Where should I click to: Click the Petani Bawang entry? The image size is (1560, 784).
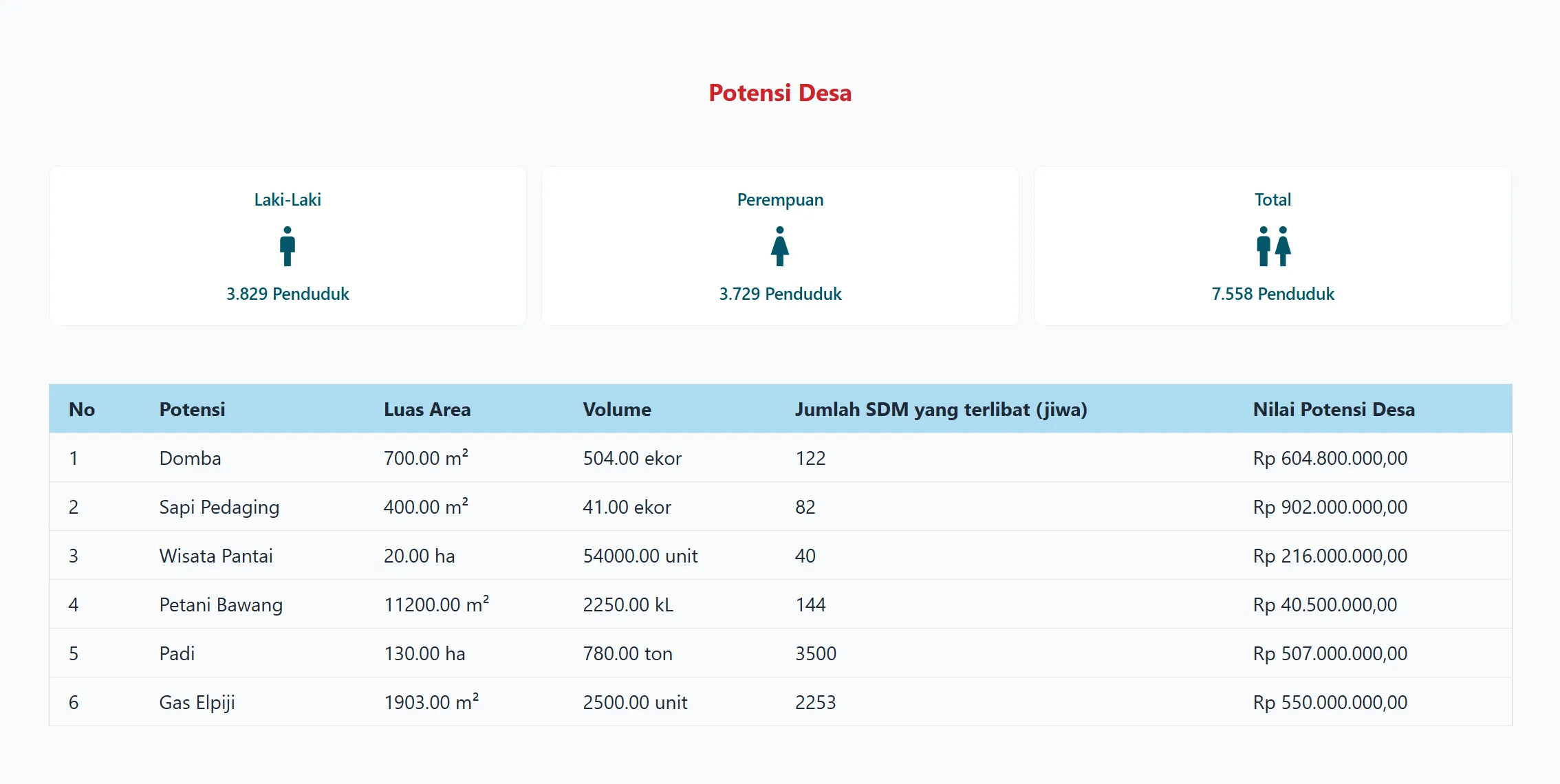point(220,605)
